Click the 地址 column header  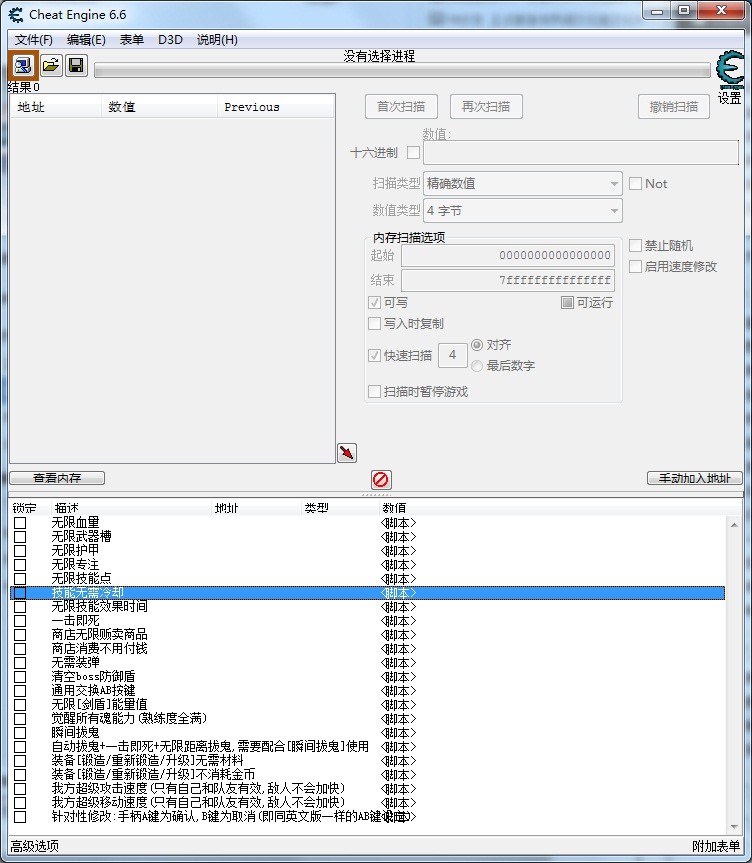click(x=56, y=107)
